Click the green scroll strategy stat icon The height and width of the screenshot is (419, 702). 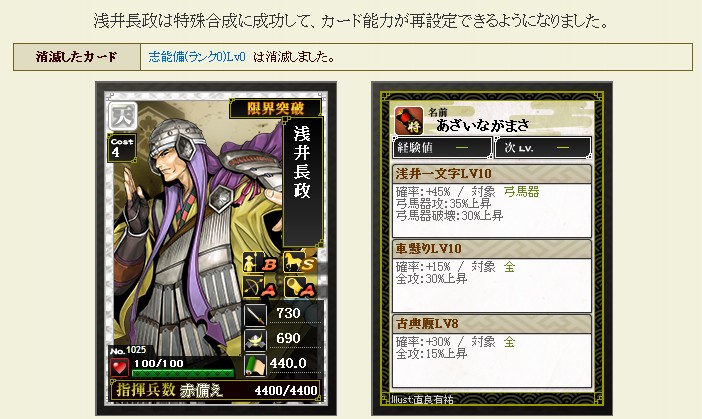pyautogui.click(x=255, y=365)
